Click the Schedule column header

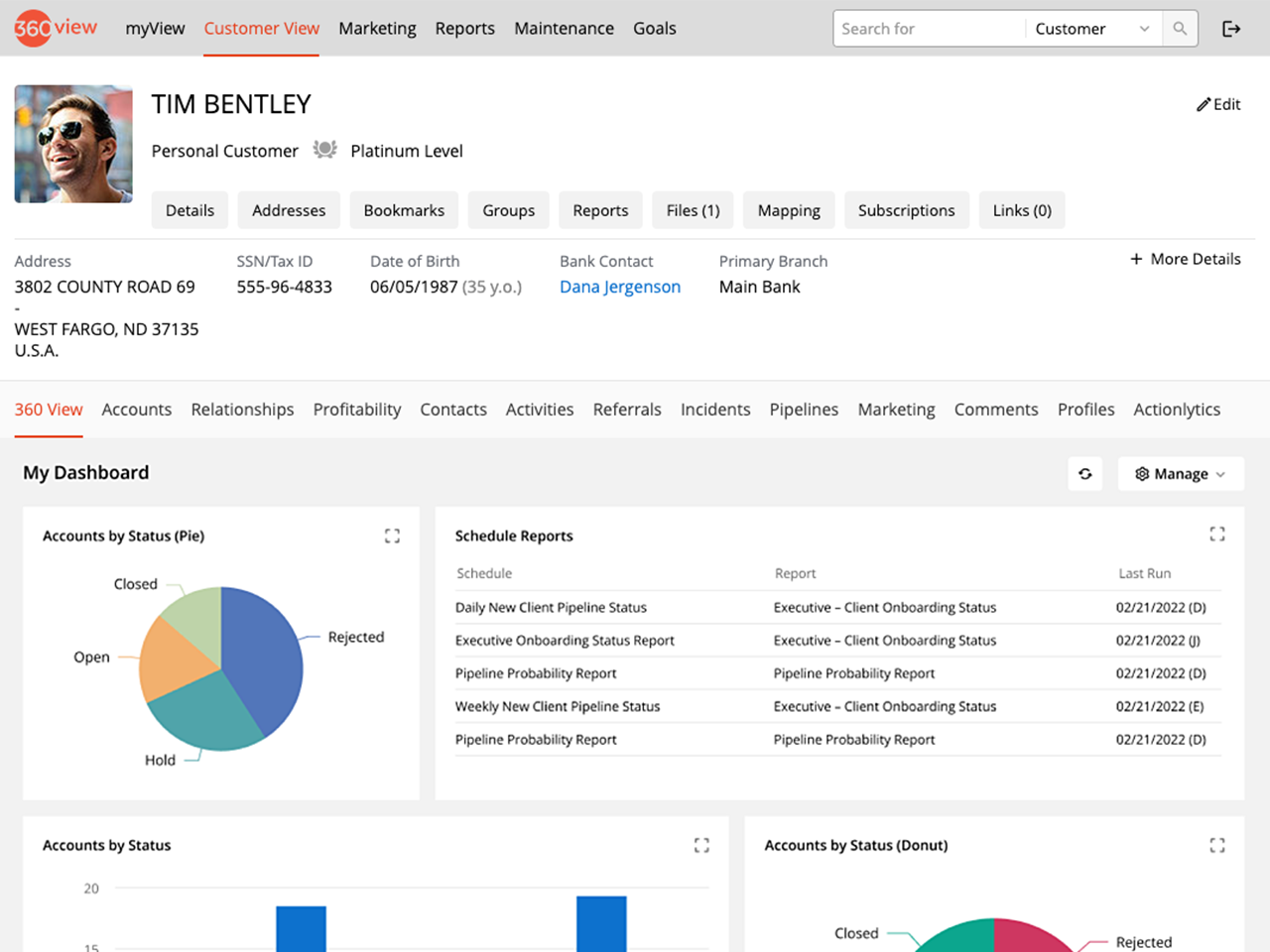tap(484, 573)
